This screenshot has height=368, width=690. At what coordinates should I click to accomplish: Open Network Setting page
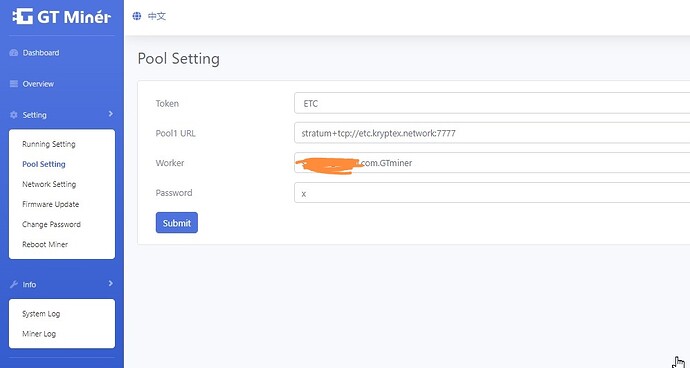49,184
